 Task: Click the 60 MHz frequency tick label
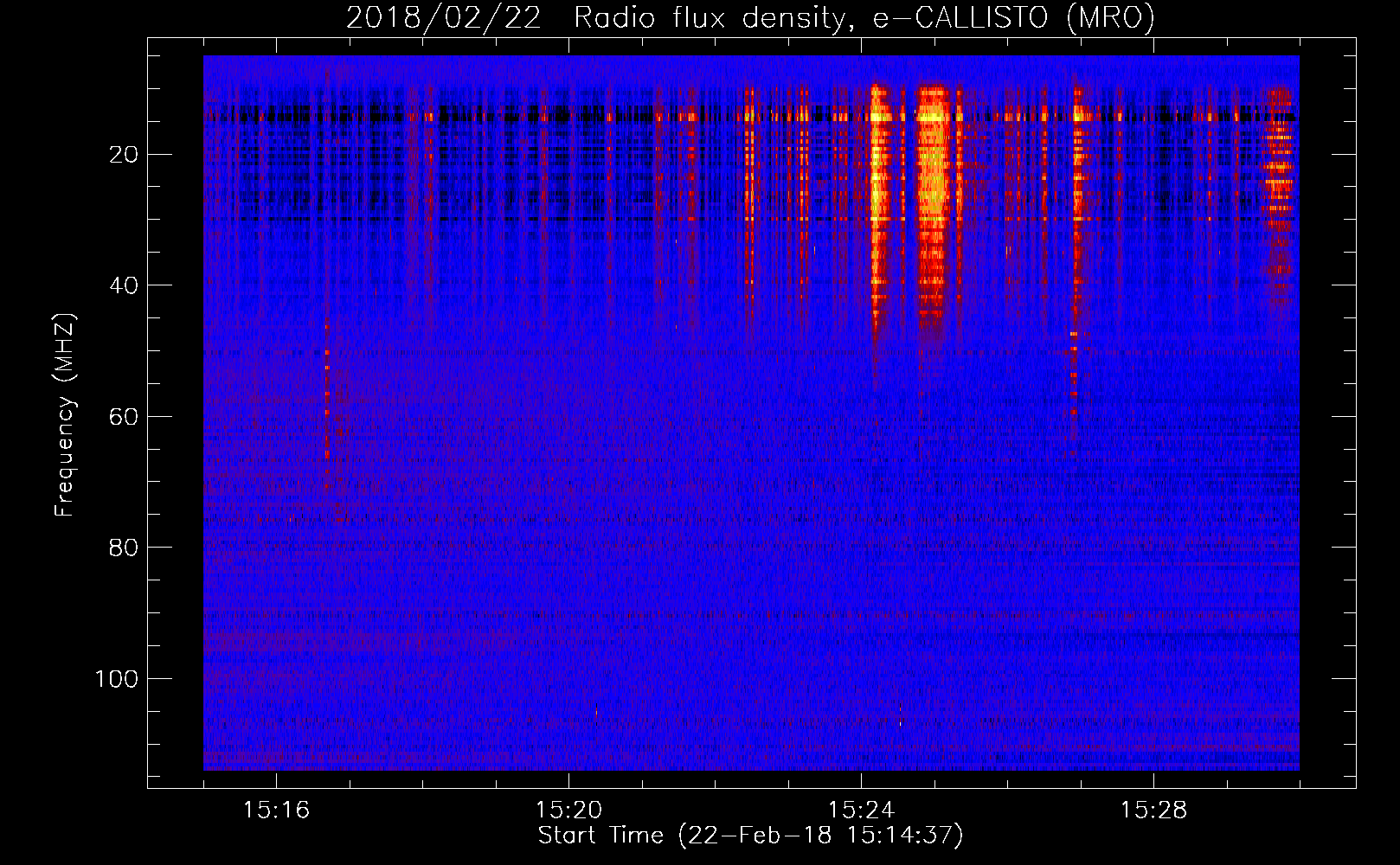coord(124,417)
